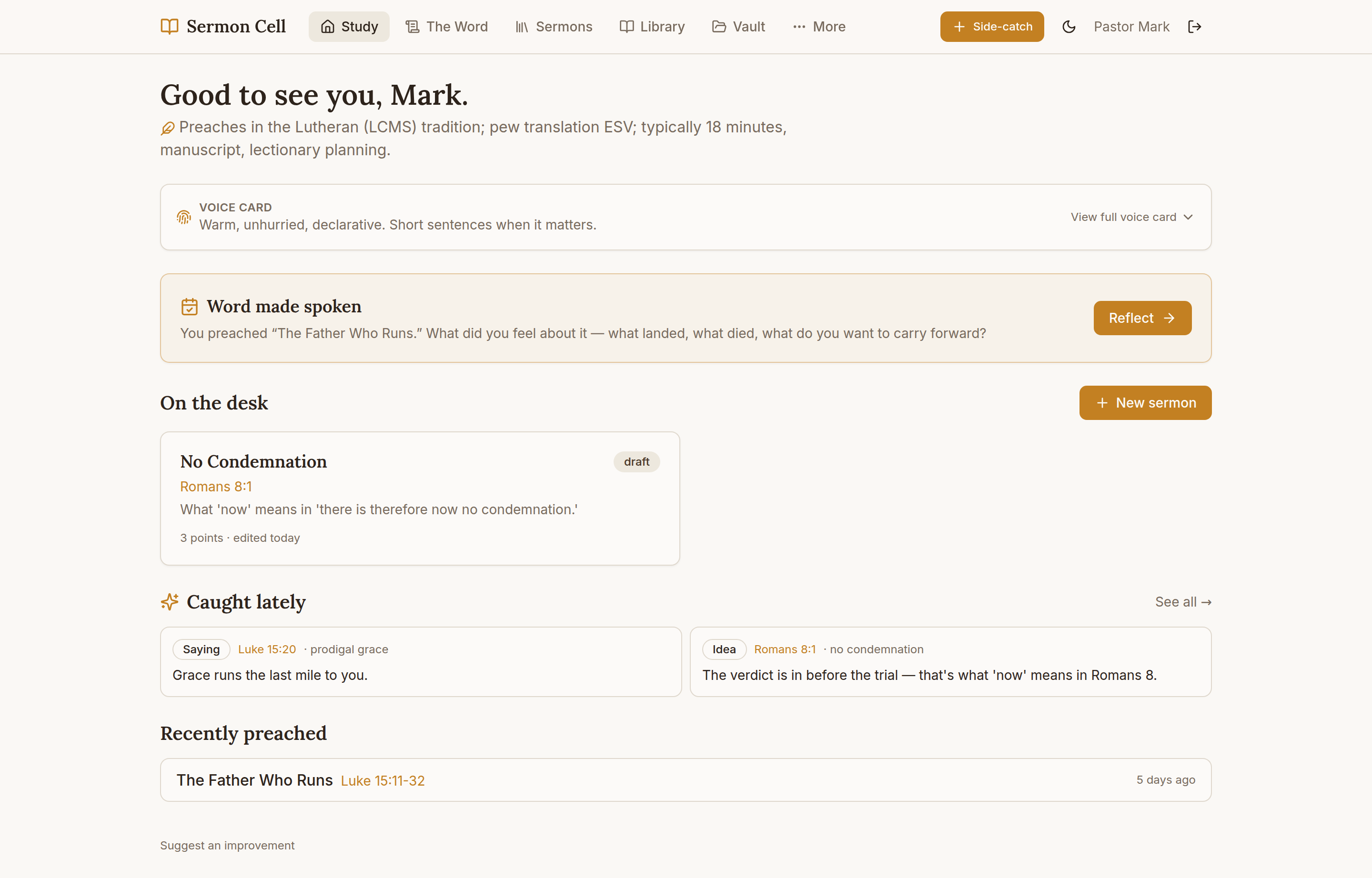Screen dimensions: 1372x878
Task: Open the No Condemnation draft card
Action: tap(420, 499)
